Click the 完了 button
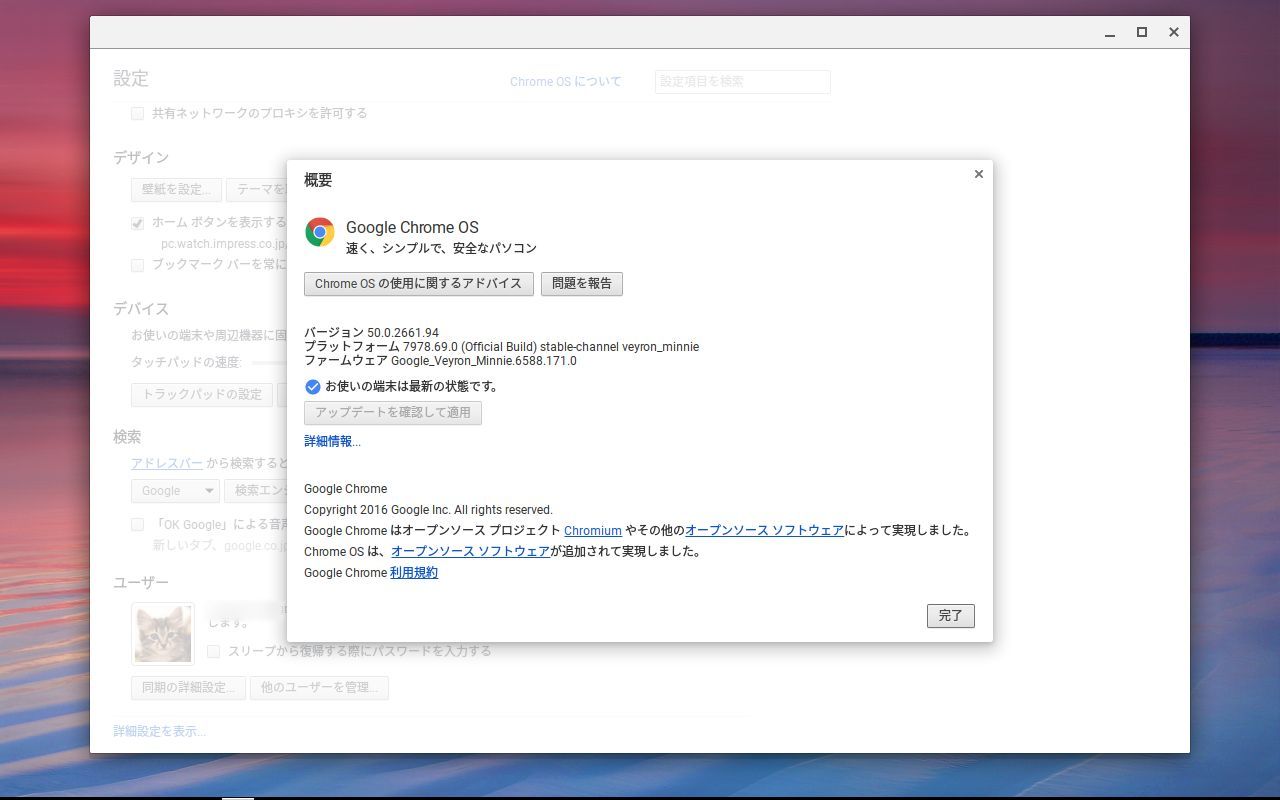The width and height of the screenshot is (1280, 800). click(951, 616)
